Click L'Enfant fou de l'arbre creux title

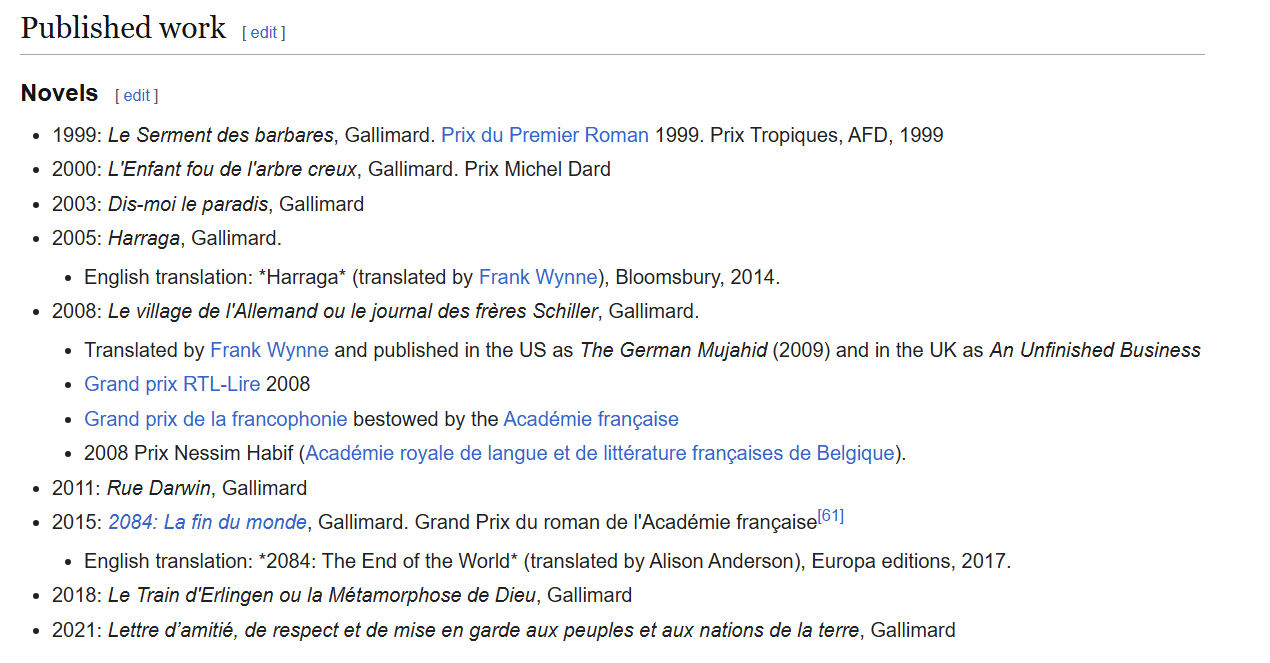coord(232,169)
